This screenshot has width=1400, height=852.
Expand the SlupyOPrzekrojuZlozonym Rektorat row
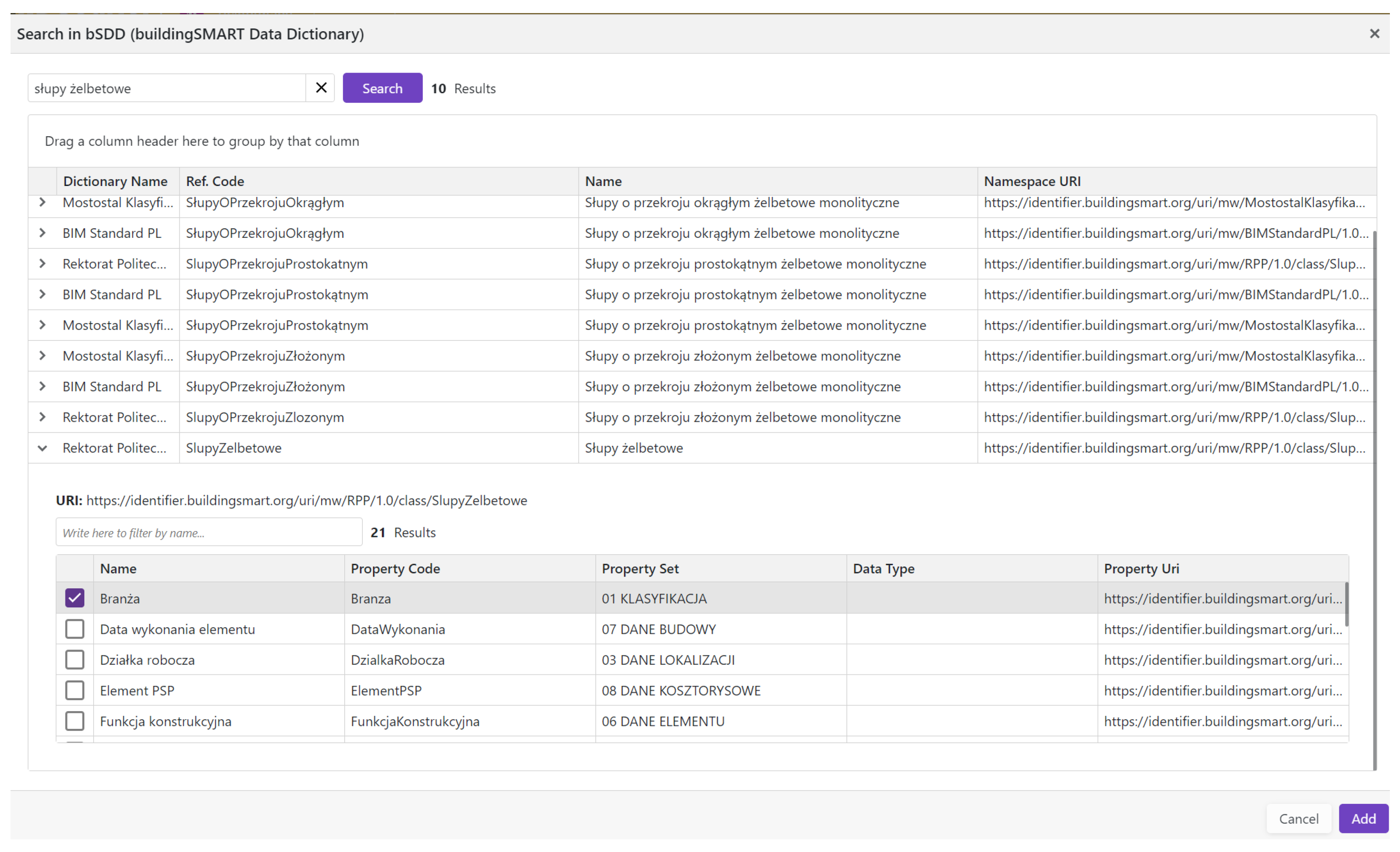tap(43, 418)
